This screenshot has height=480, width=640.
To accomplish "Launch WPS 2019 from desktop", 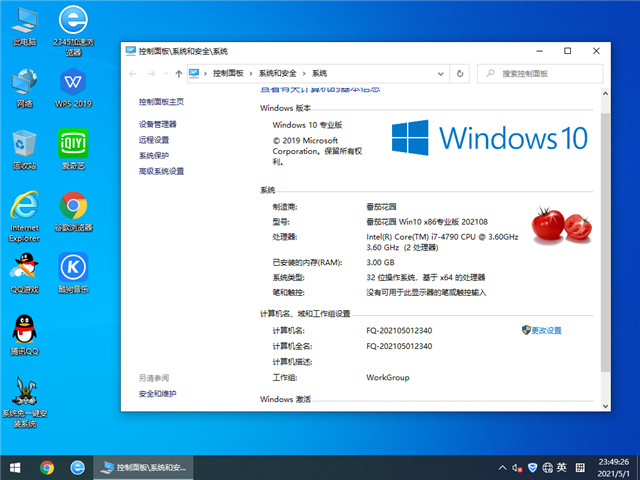I will click(73, 88).
